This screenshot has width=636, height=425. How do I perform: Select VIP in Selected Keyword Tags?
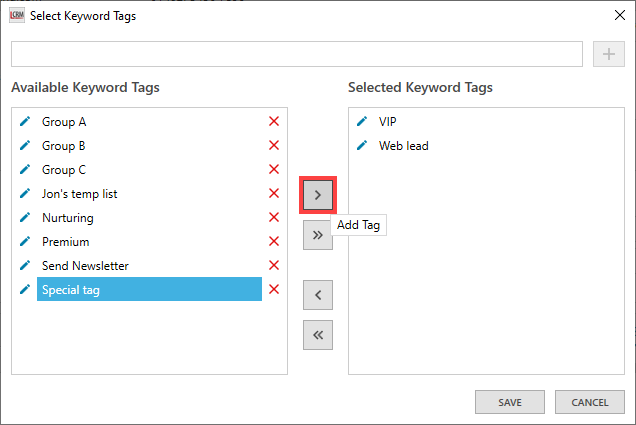pyautogui.click(x=388, y=122)
